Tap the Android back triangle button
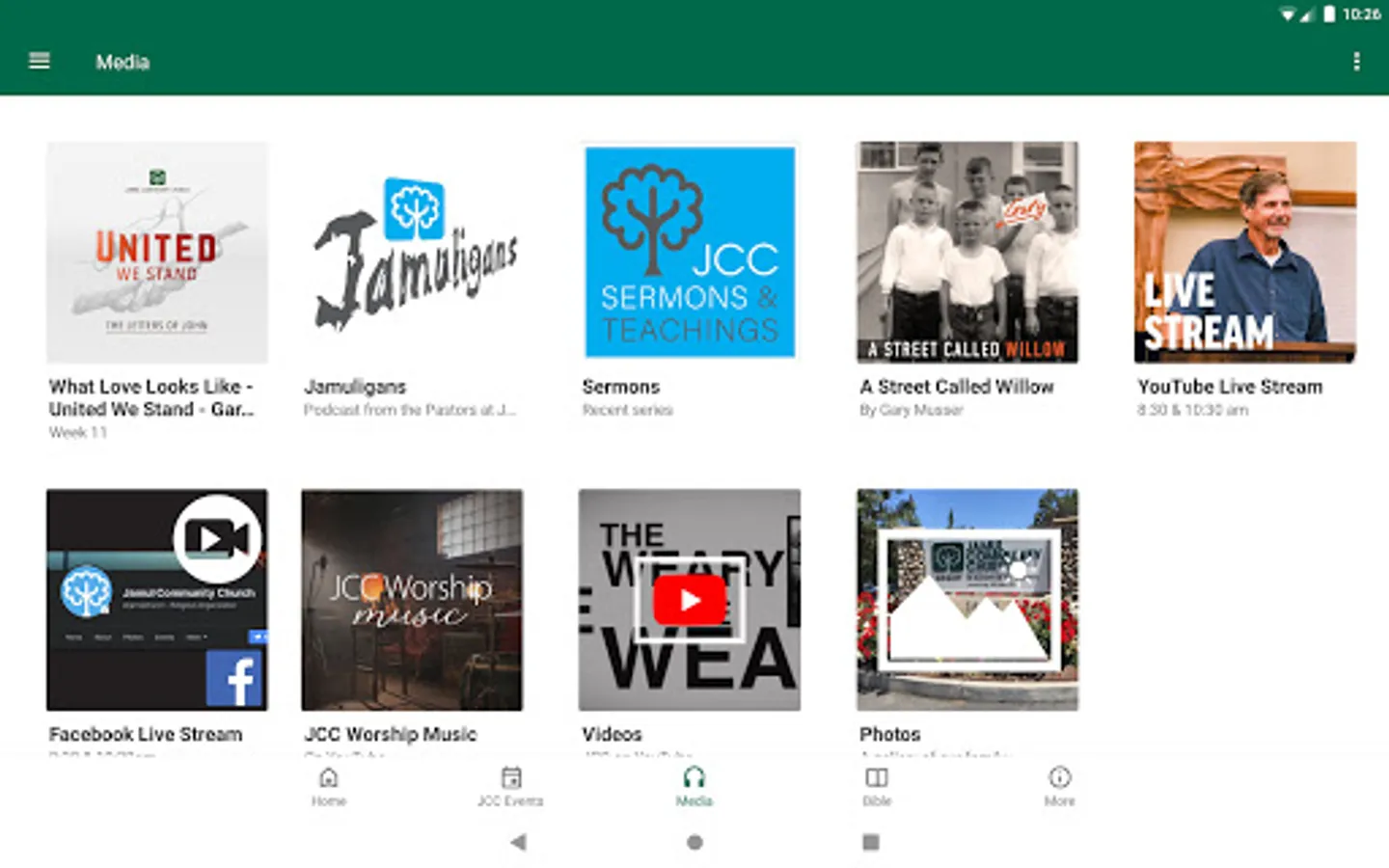 [518, 842]
